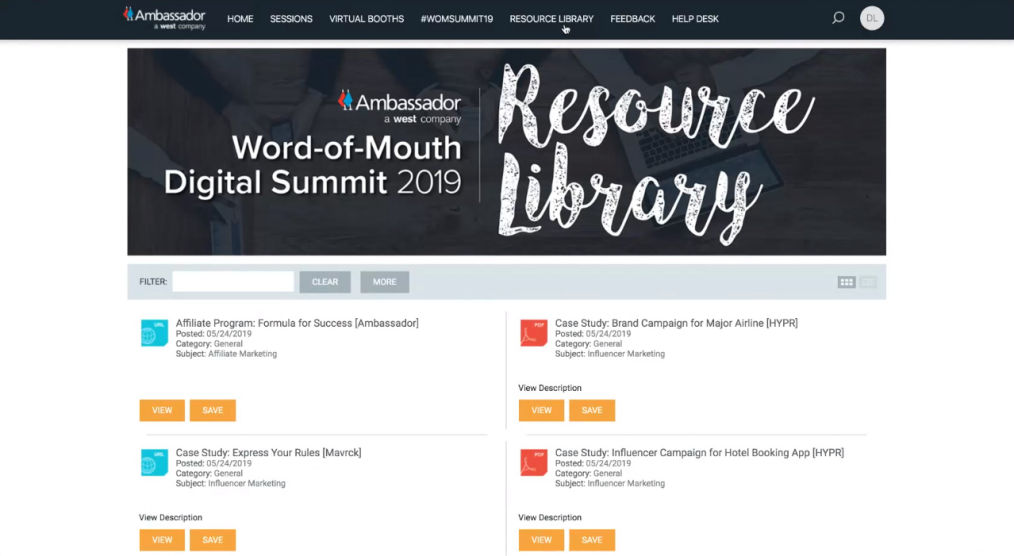Go to HOME in navigation bar

coord(240,19)
